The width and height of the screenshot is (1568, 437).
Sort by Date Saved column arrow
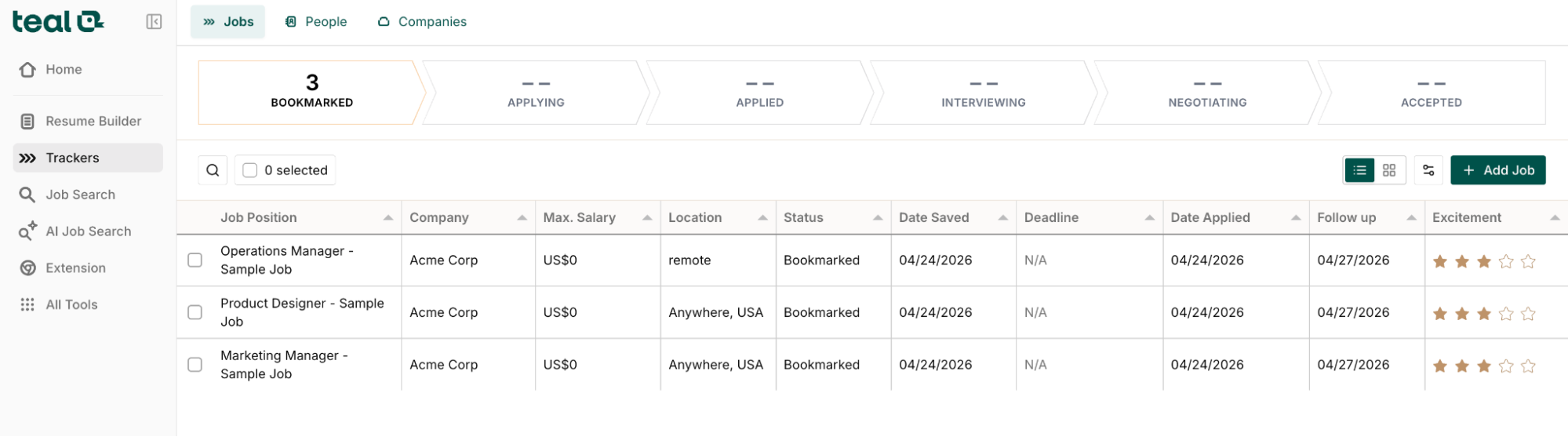click(x=1002, y=218)
